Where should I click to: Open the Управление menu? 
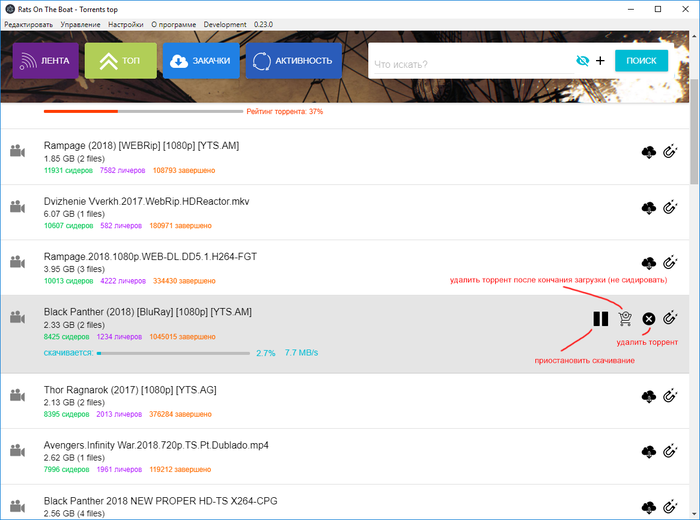80,23
